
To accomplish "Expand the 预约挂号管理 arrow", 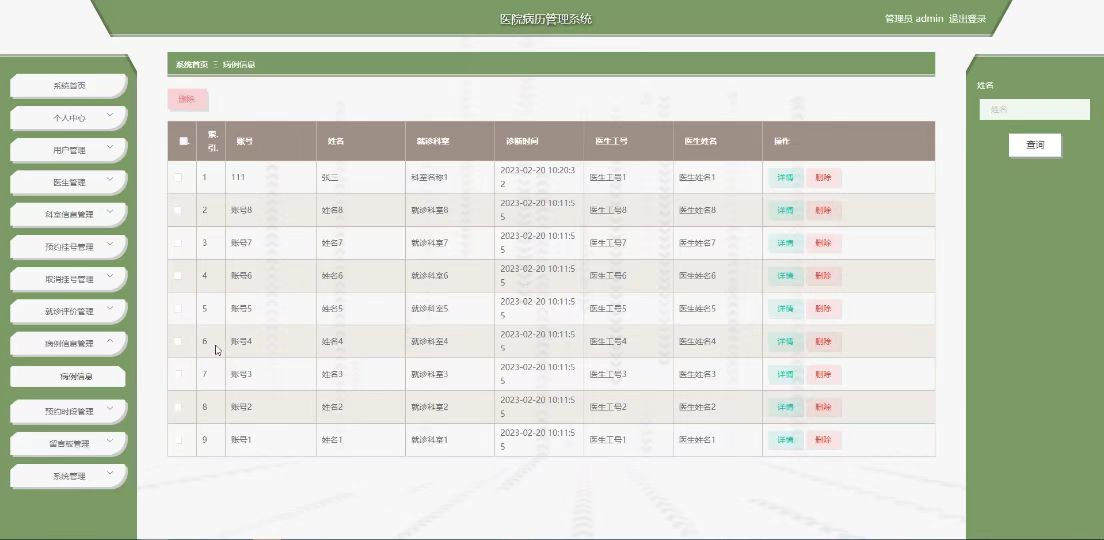I will click(110, 244).
